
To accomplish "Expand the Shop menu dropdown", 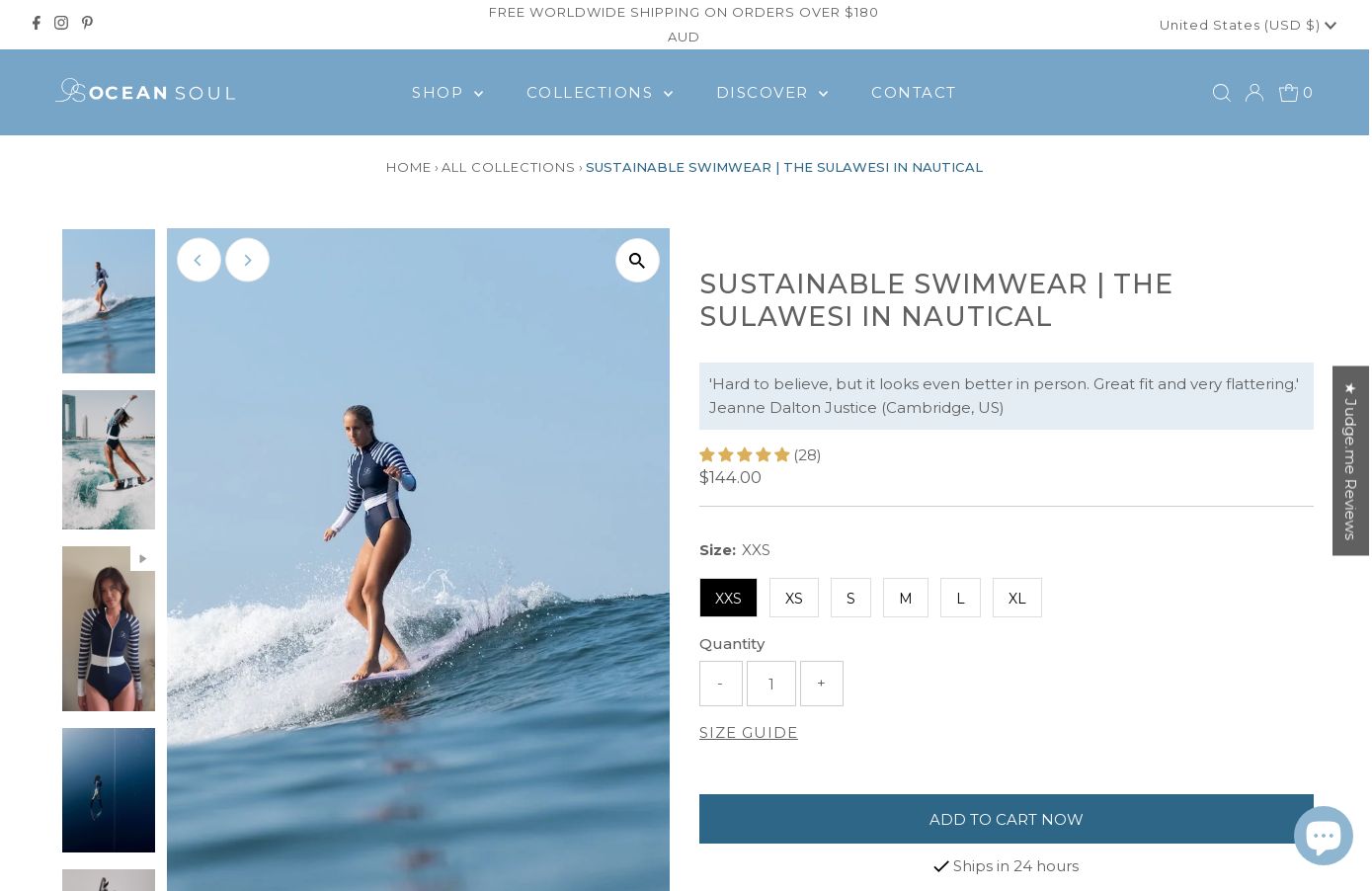I will pos(447,93).
